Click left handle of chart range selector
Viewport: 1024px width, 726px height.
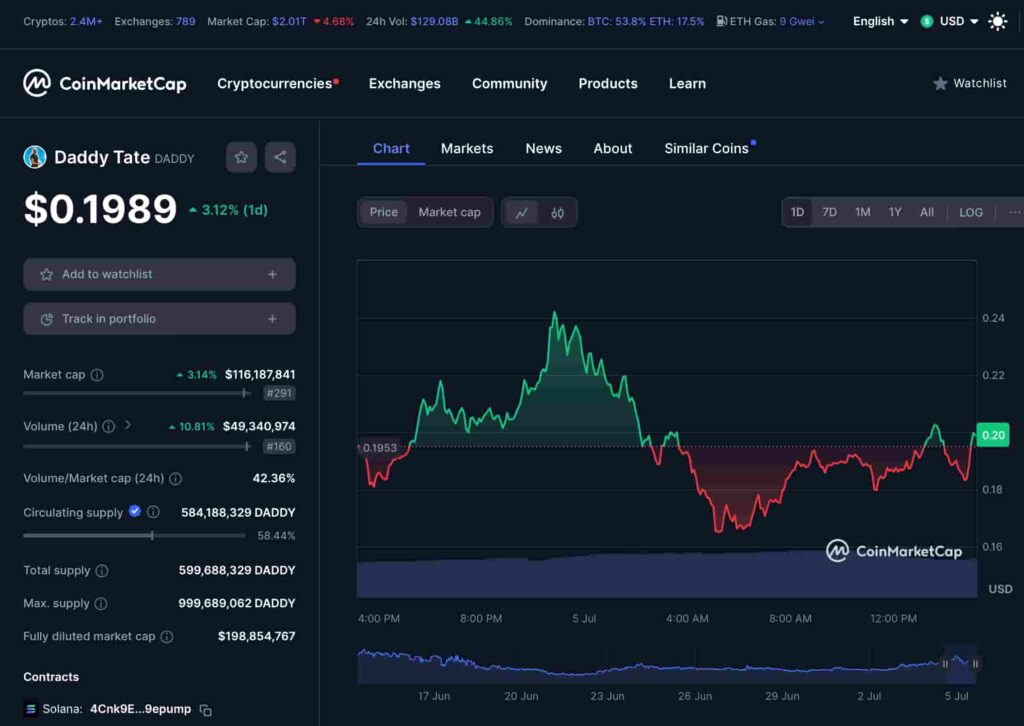click(945, 664)
